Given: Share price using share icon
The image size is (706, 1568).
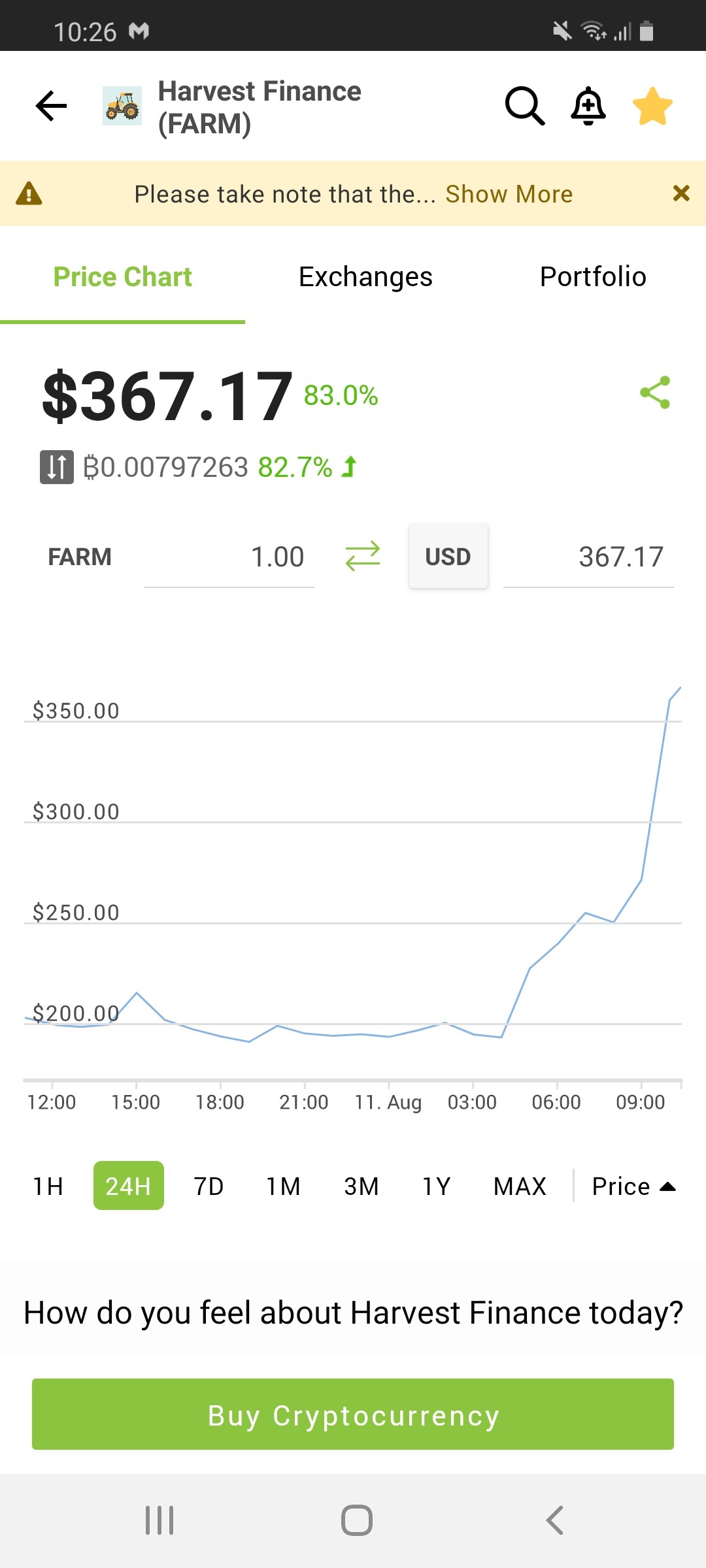Looking at the screenshot, I should (655, 392).
